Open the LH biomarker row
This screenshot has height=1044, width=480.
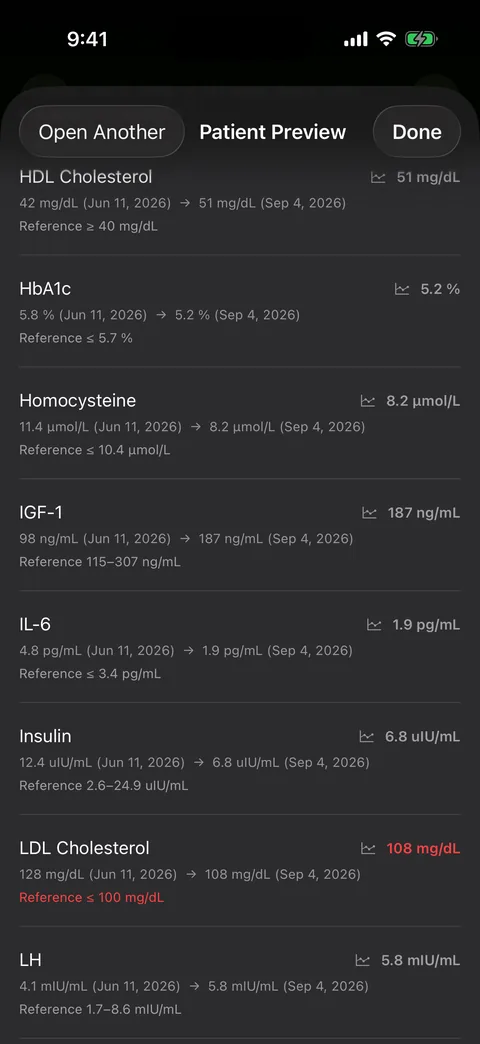point(240,983)
